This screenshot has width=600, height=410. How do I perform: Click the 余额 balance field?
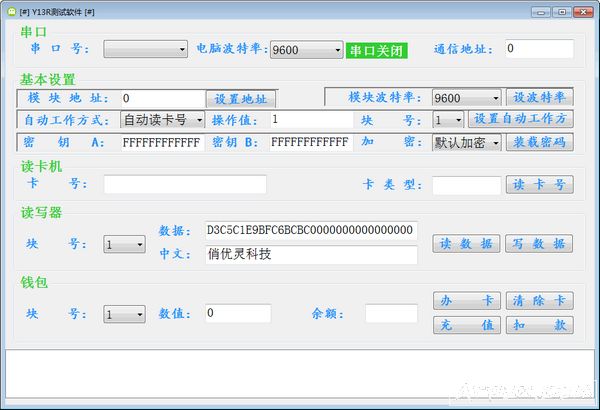tap(391, 313)
